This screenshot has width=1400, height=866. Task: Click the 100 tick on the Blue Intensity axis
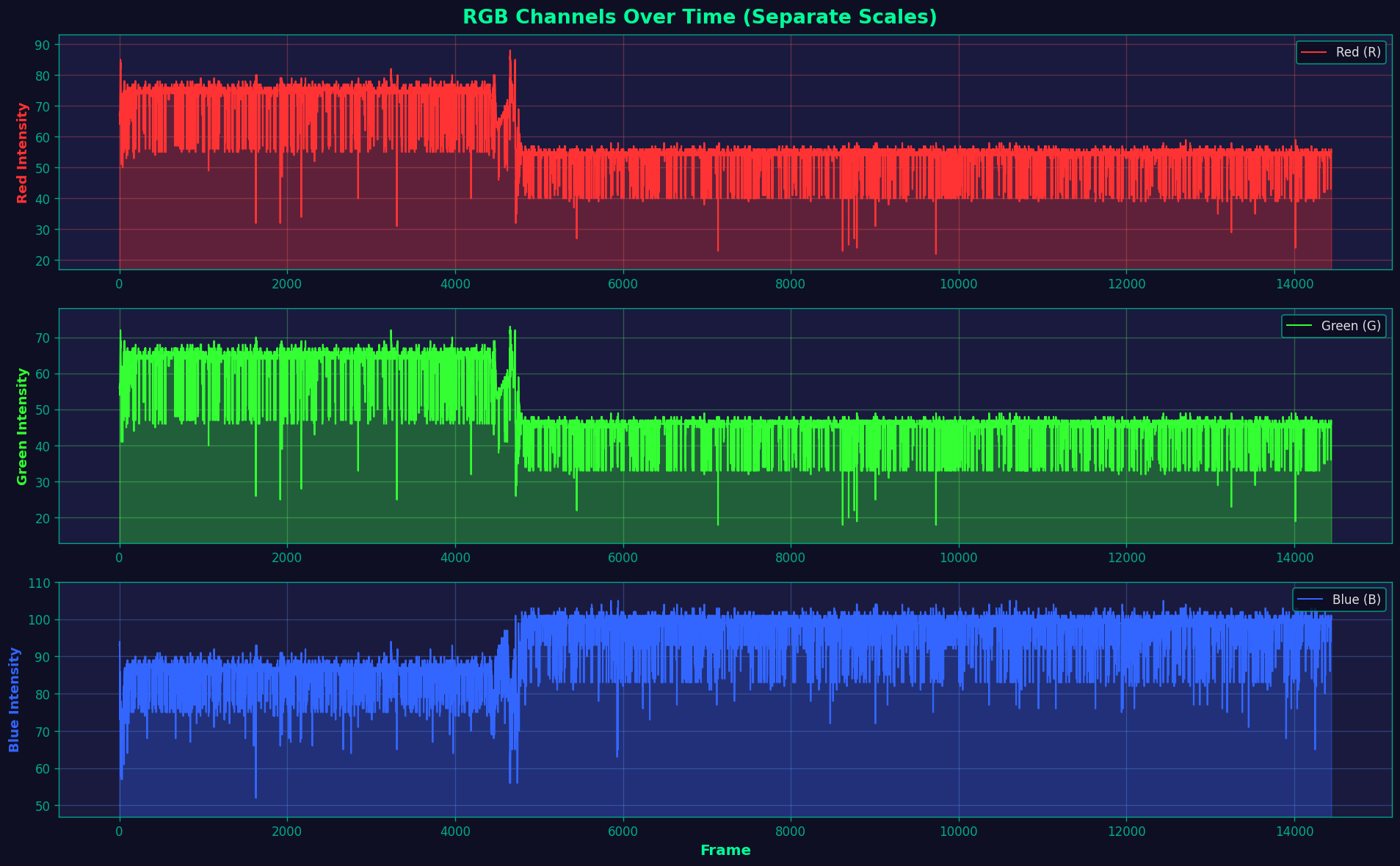click(39, 620)
